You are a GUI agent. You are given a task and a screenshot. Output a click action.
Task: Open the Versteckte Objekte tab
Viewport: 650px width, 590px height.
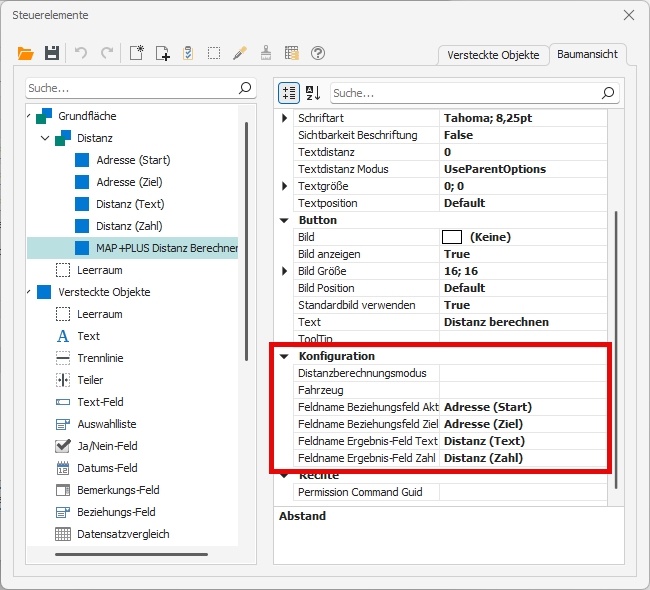[493, 55]
